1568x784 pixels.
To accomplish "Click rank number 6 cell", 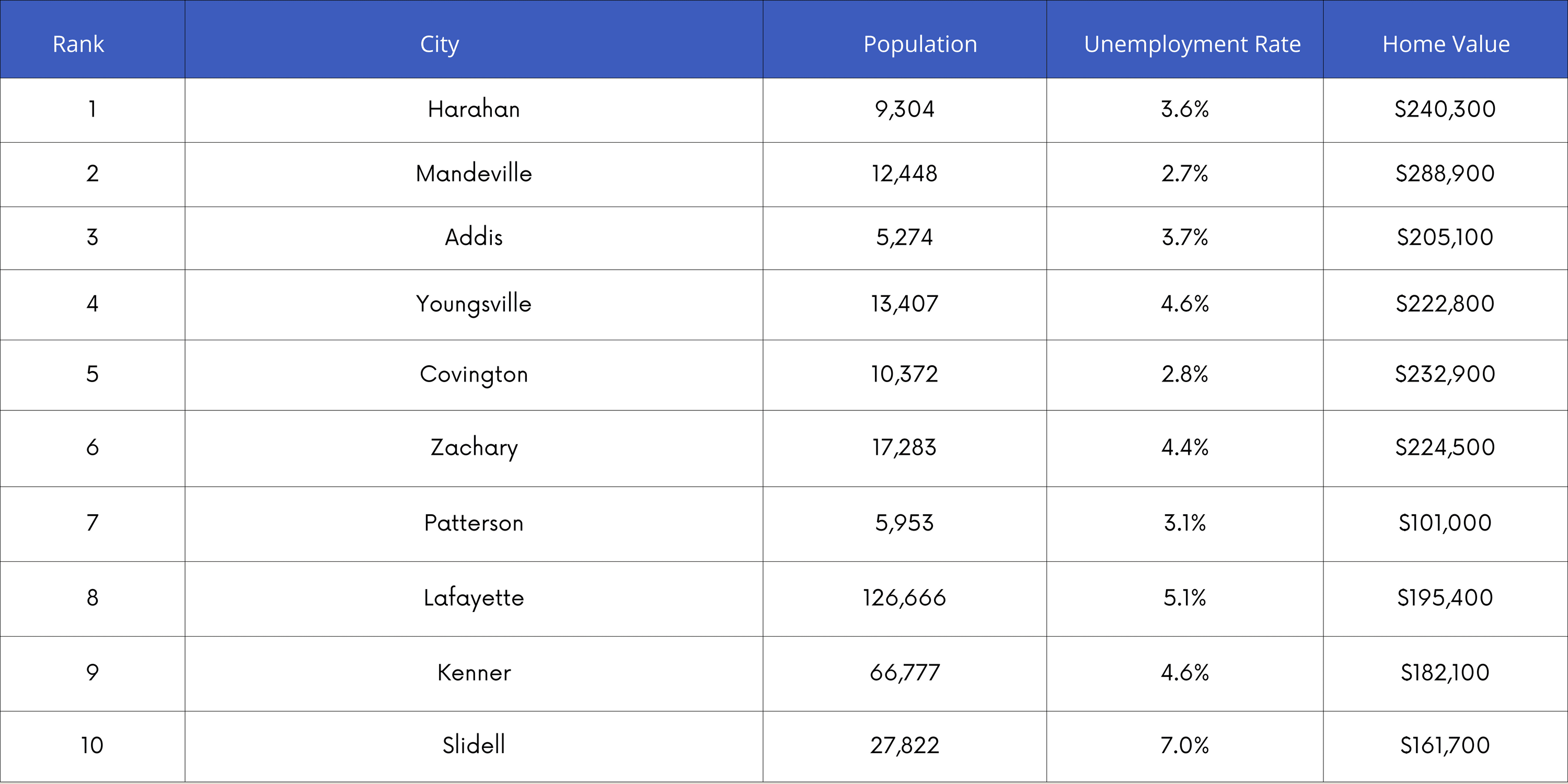I will [x=93, y=447].
